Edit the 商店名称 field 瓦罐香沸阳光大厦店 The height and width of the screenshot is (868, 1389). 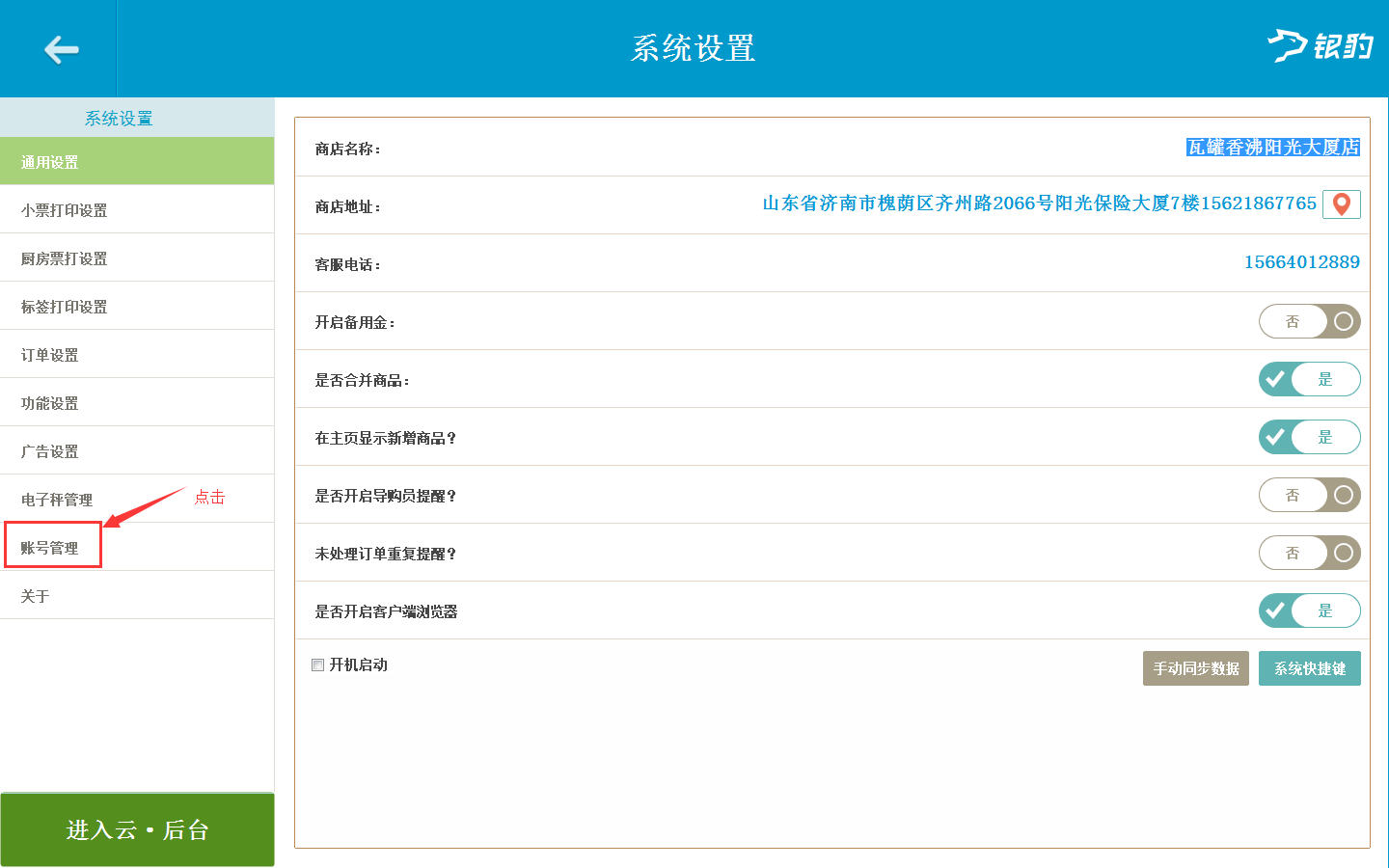tap(1273, 148)
